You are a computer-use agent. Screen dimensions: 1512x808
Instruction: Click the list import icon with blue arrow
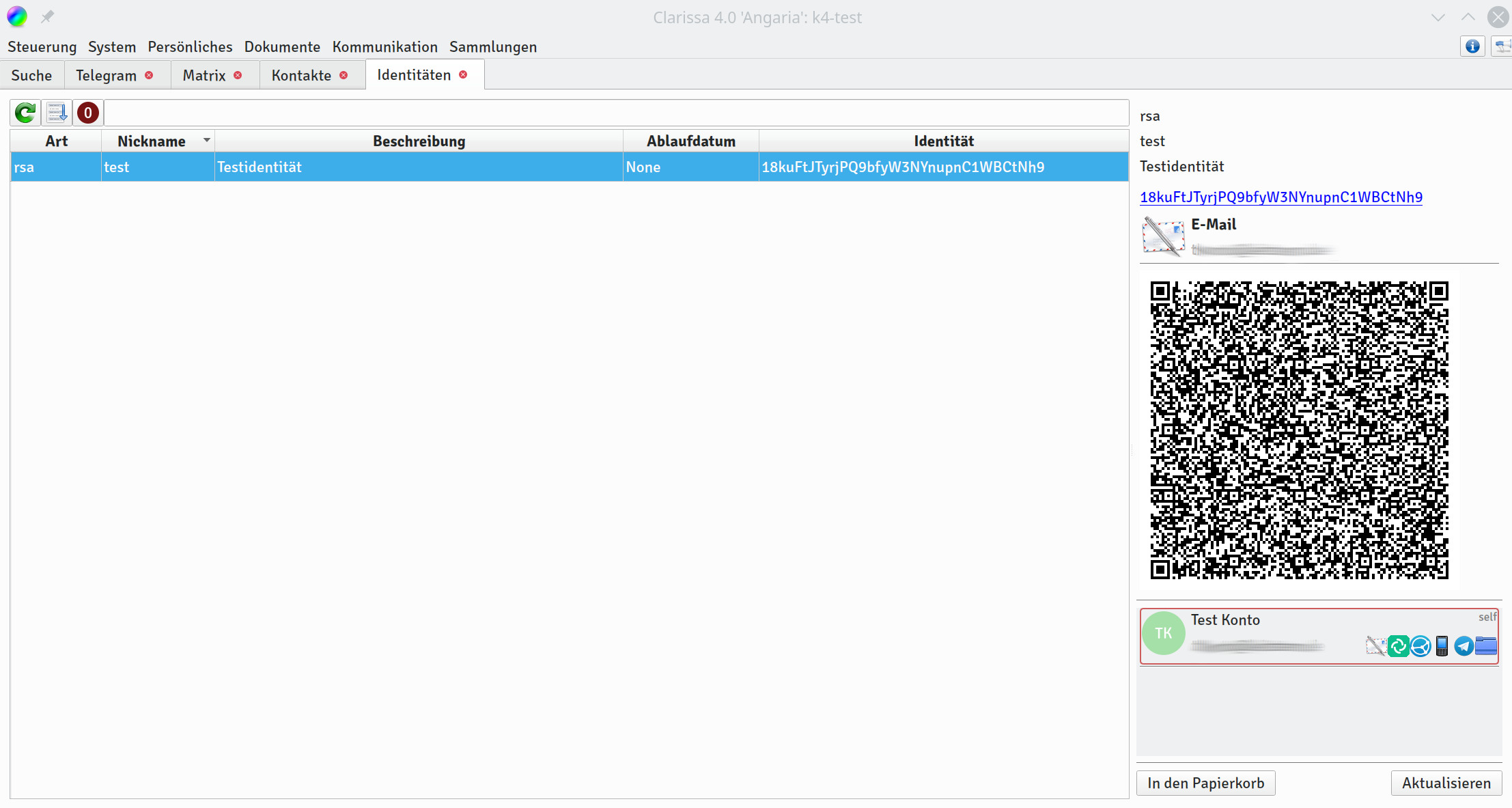pyautogui.click(x=57, y=113)
